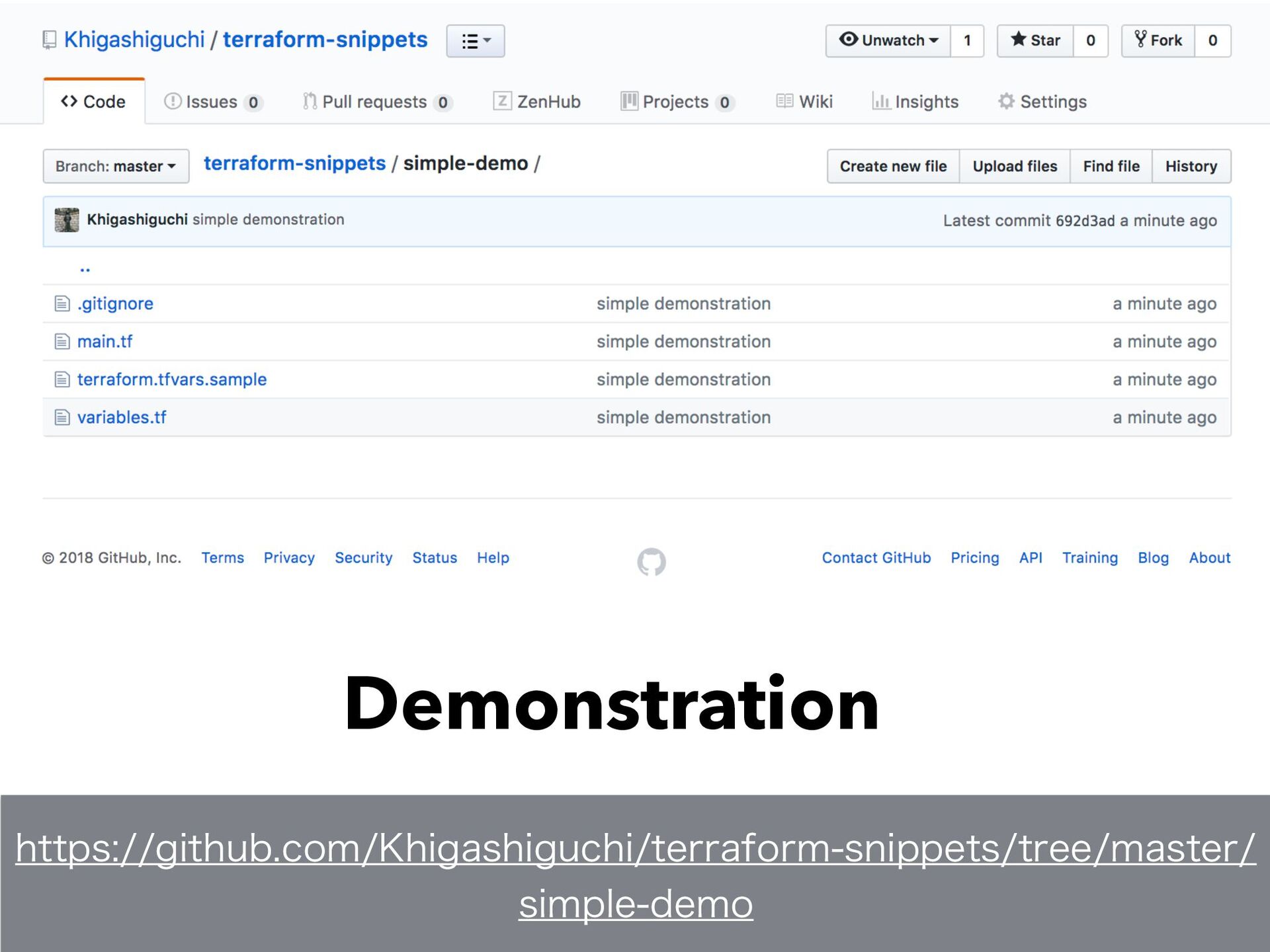Open the Khigashiguchi commit author link
This screenshot has height=952, width=1270.
(137, 219)
